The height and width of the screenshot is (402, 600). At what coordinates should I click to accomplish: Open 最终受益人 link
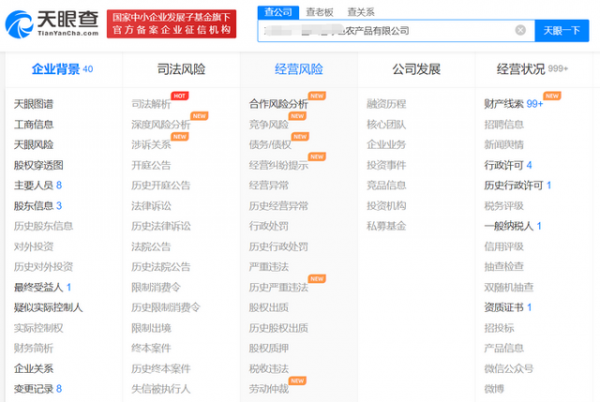38,287
